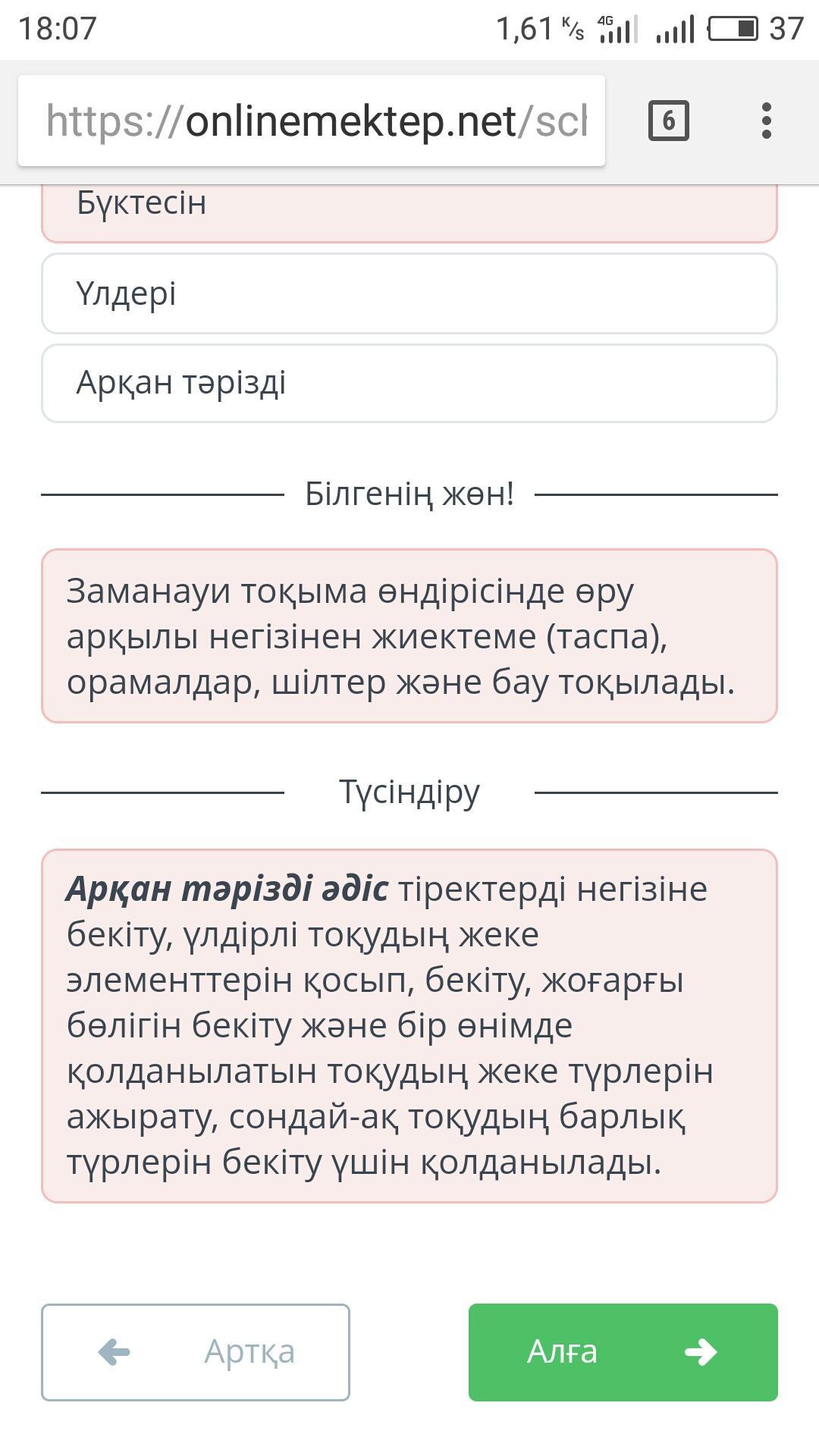Screen dimensions: 819x1456
Task: Tap the onlinemektep.net address bar
Action: (312, 121)
